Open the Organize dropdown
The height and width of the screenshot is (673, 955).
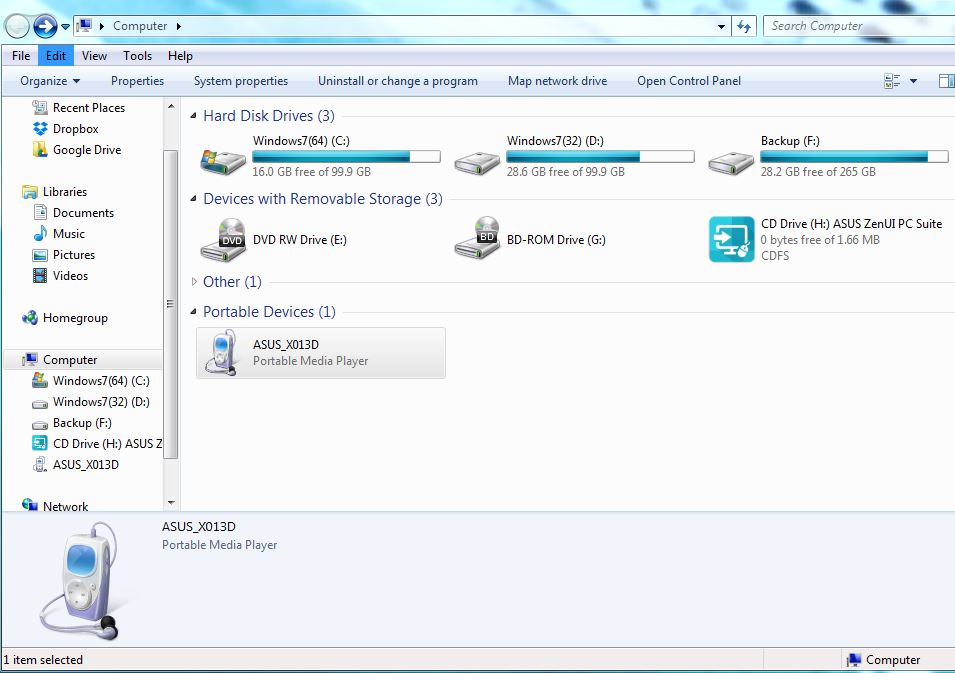pyautogui.click(x=50, y=81)
